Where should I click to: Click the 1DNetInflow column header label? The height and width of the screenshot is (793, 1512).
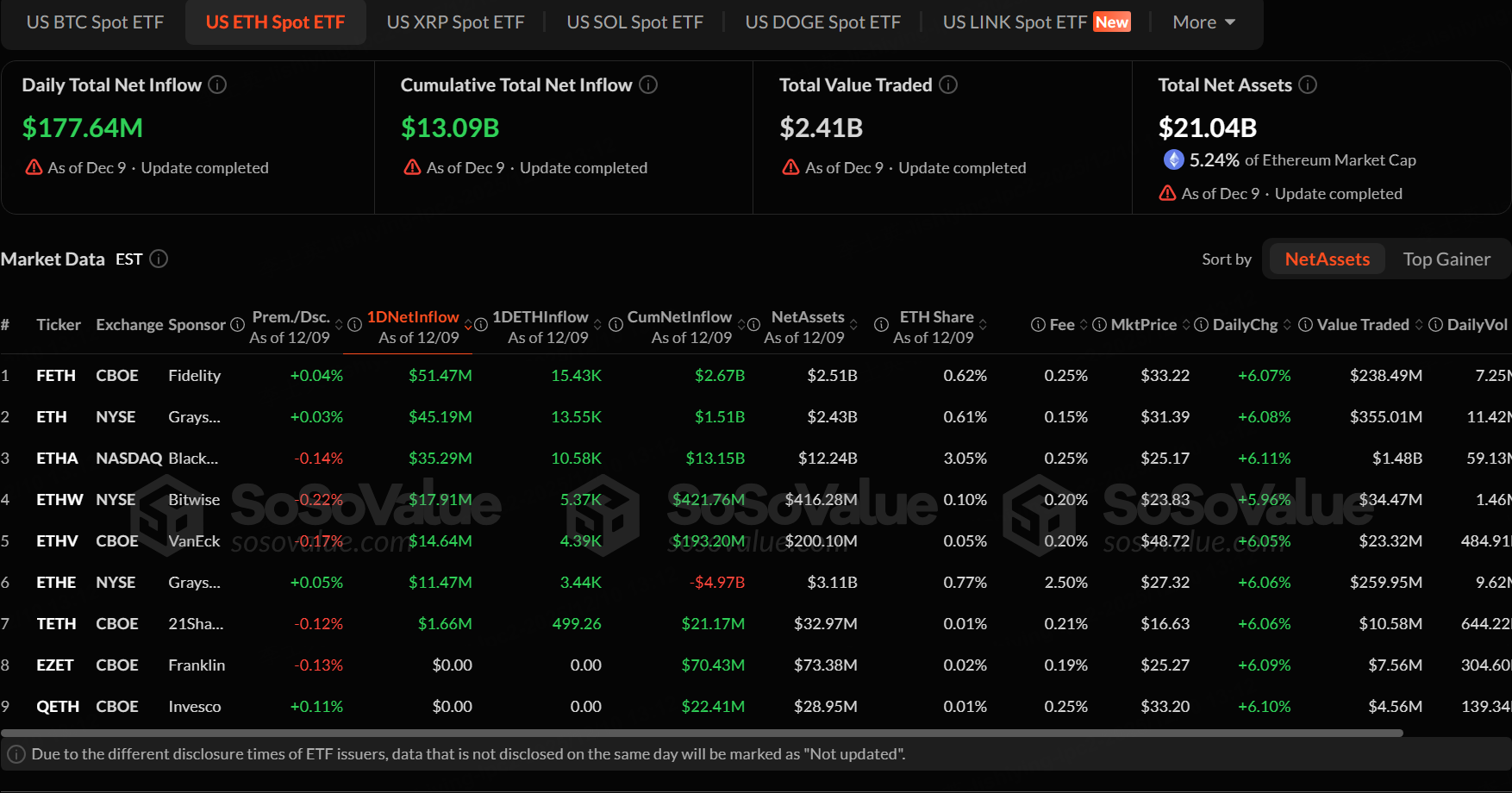point(413,317)
